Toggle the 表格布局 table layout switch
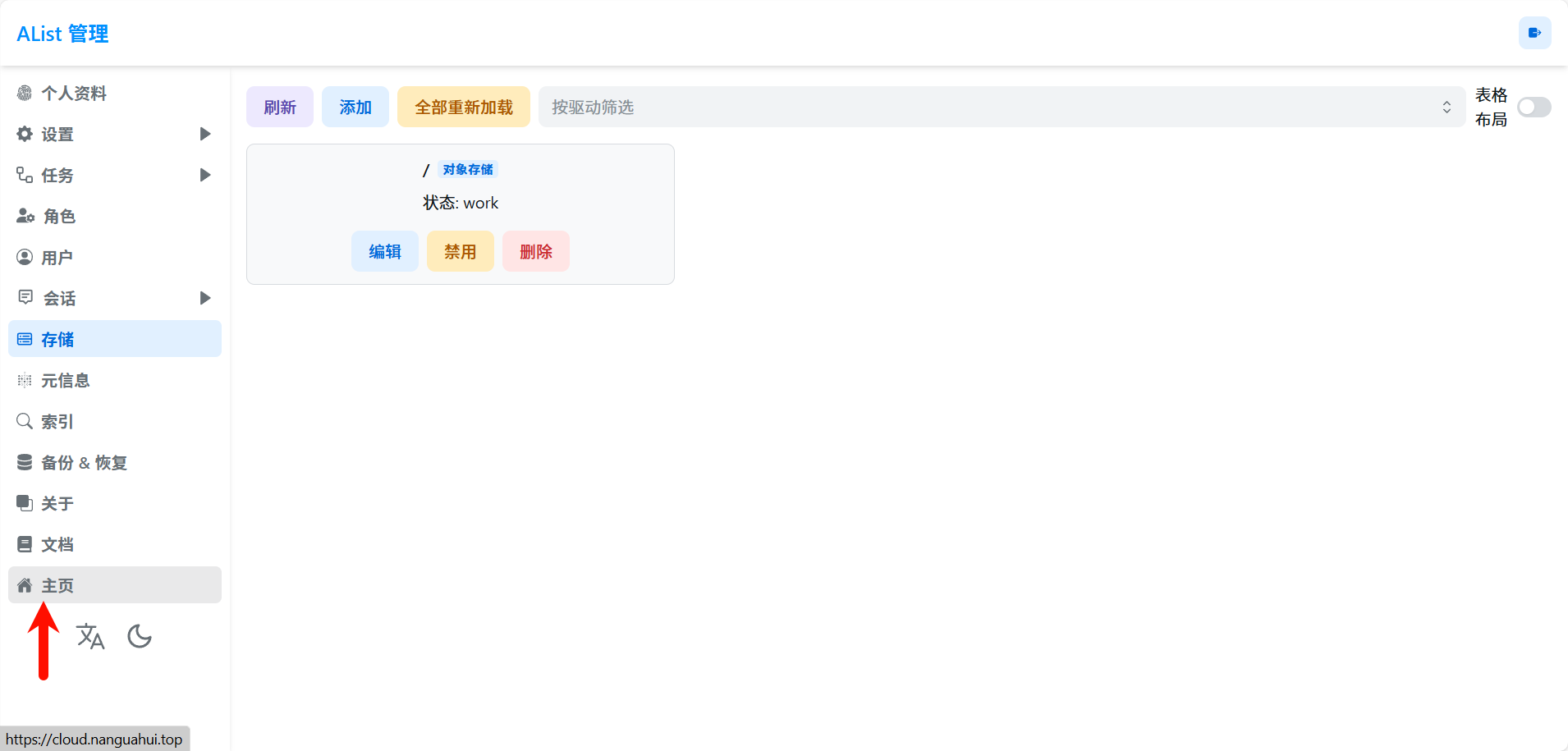 (x=1534, y=108)
